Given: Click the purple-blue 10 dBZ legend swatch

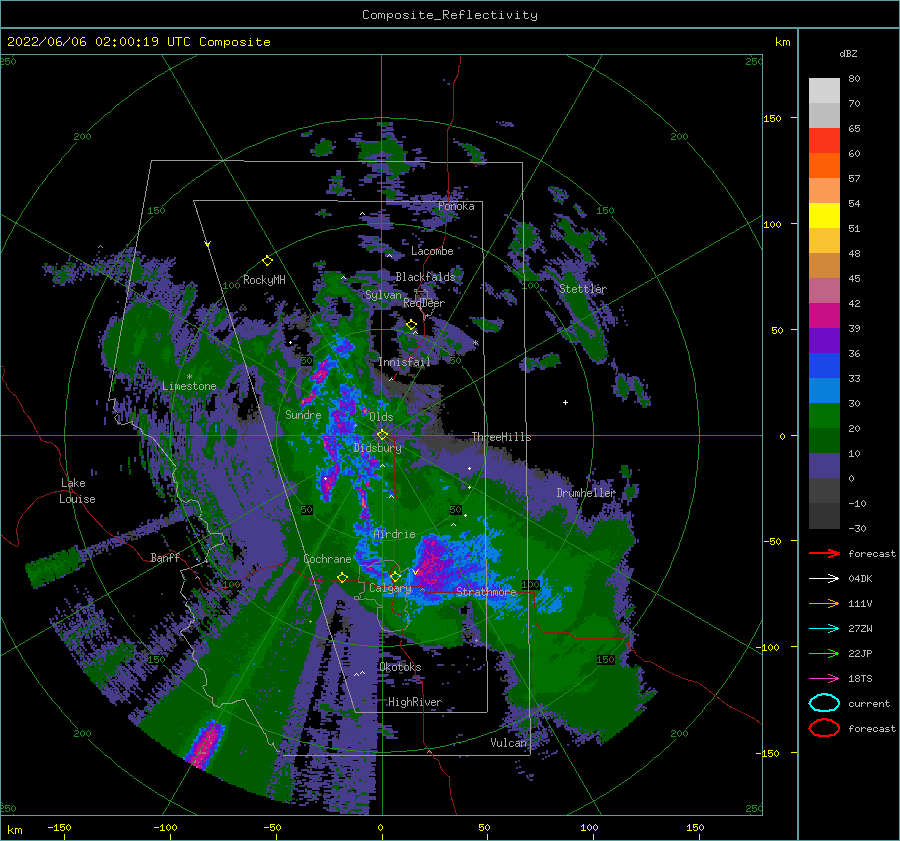Looking at the screenshot, I should pos(824,465).
